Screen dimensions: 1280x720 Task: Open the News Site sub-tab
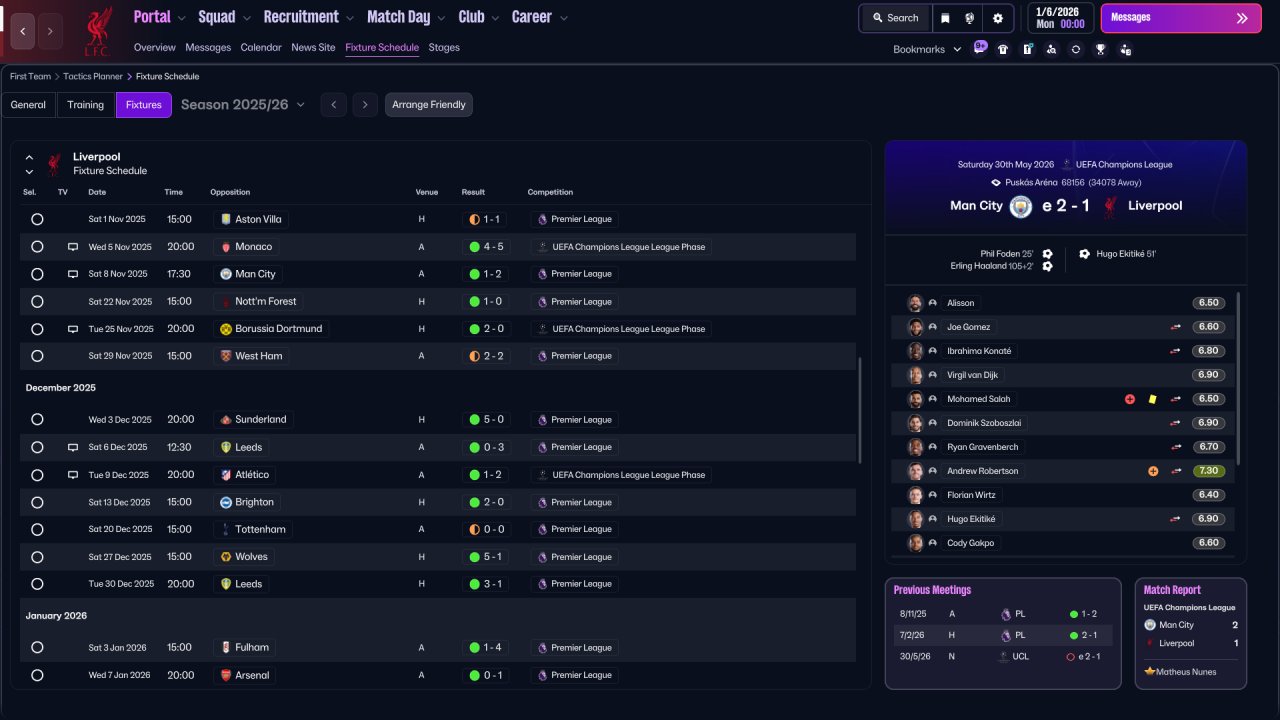pos(313,47)
